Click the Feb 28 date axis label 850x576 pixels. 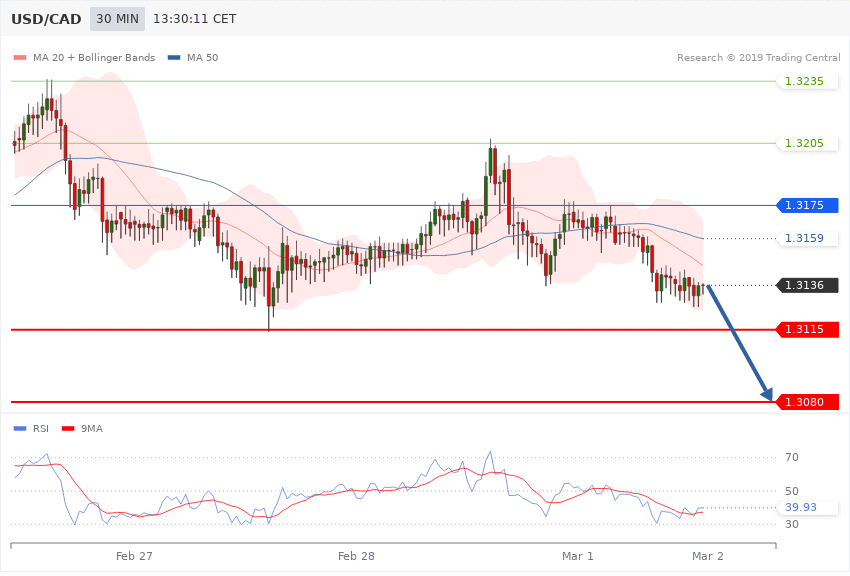pyautogui.click(x=356, y=556)
